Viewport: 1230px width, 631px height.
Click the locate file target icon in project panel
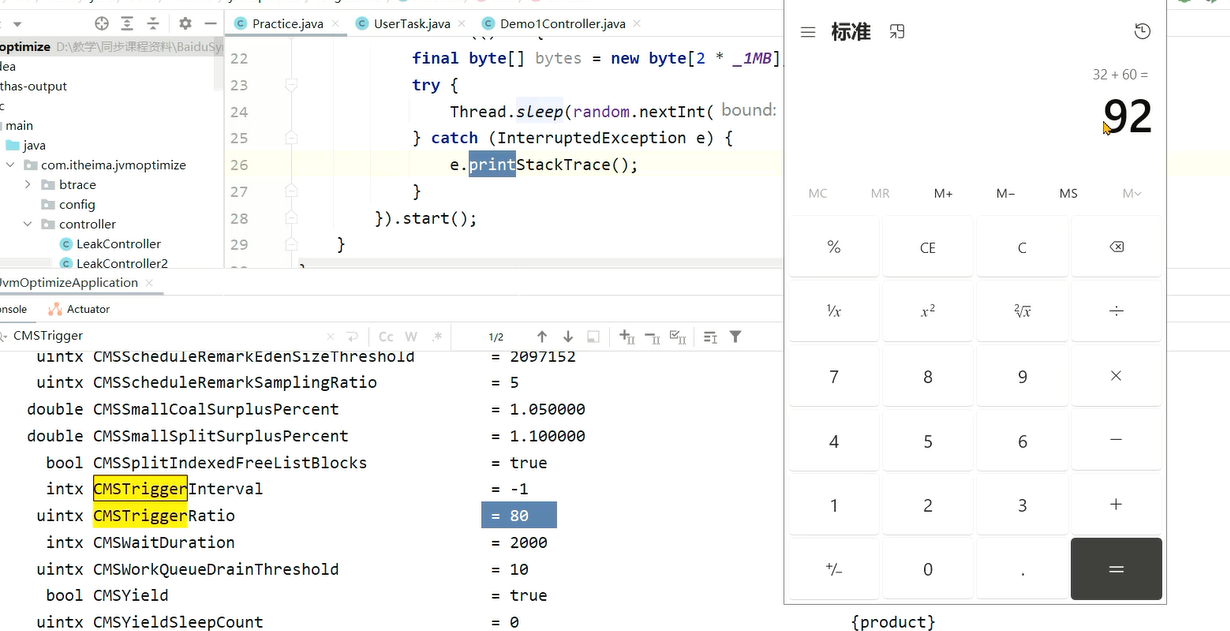point(101,23)
